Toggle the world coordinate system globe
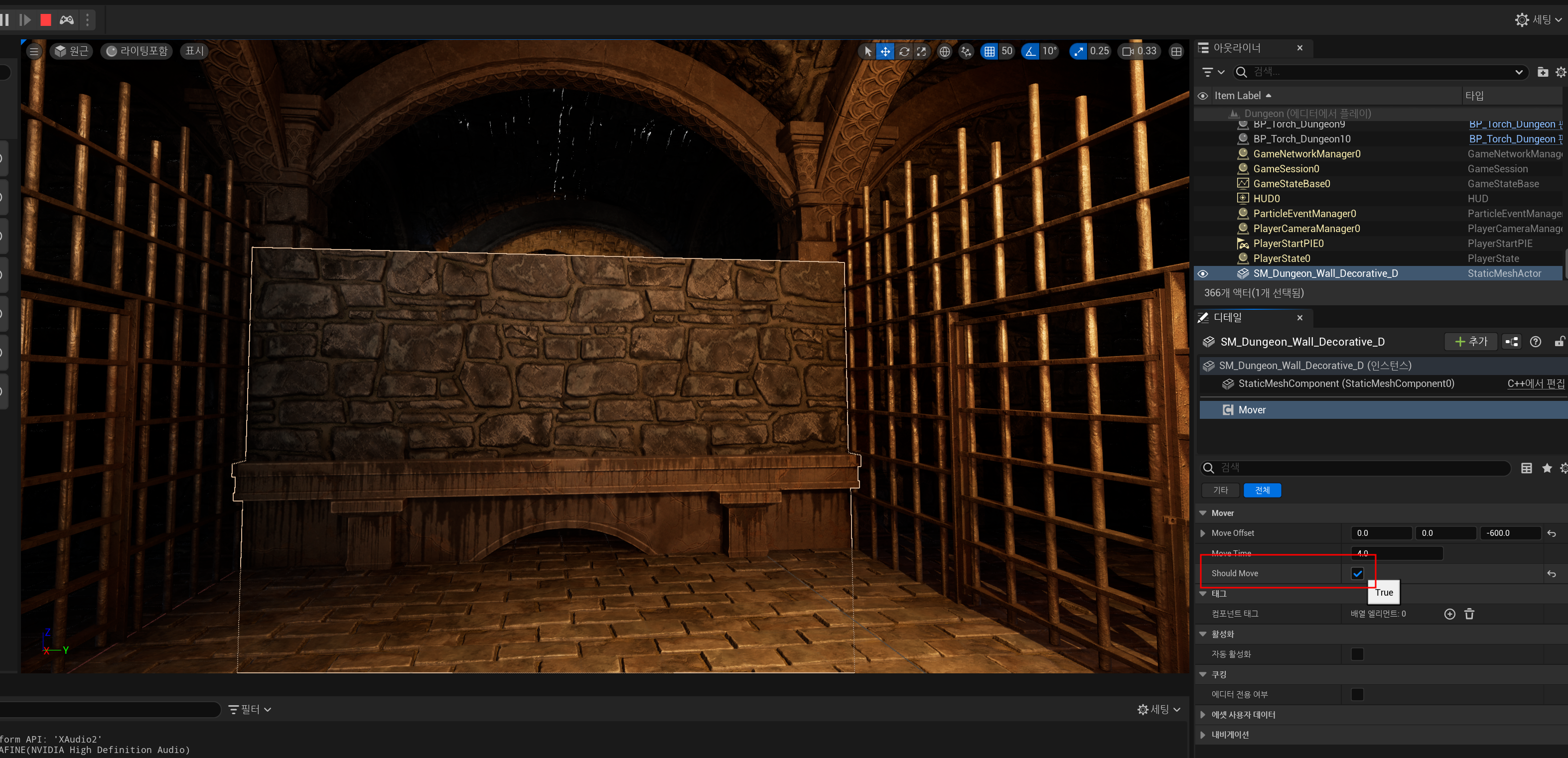The width and height of the screenshot is (1568, 758). 944,52
